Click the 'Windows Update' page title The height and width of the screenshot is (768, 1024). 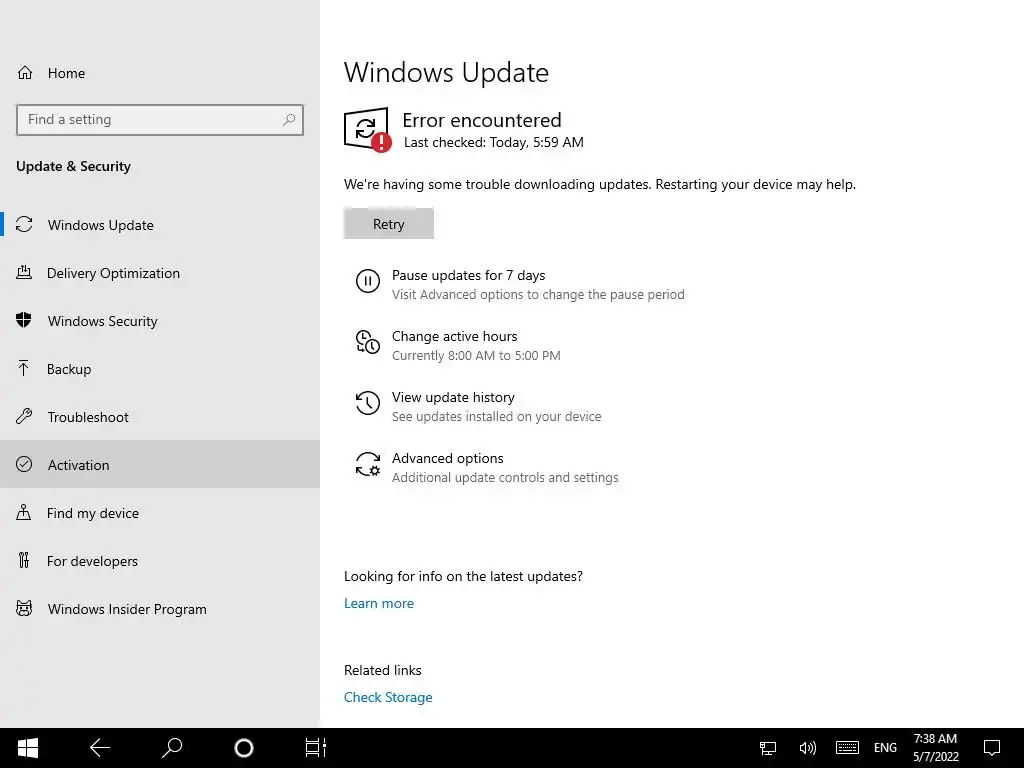click(x=446, y=72)
